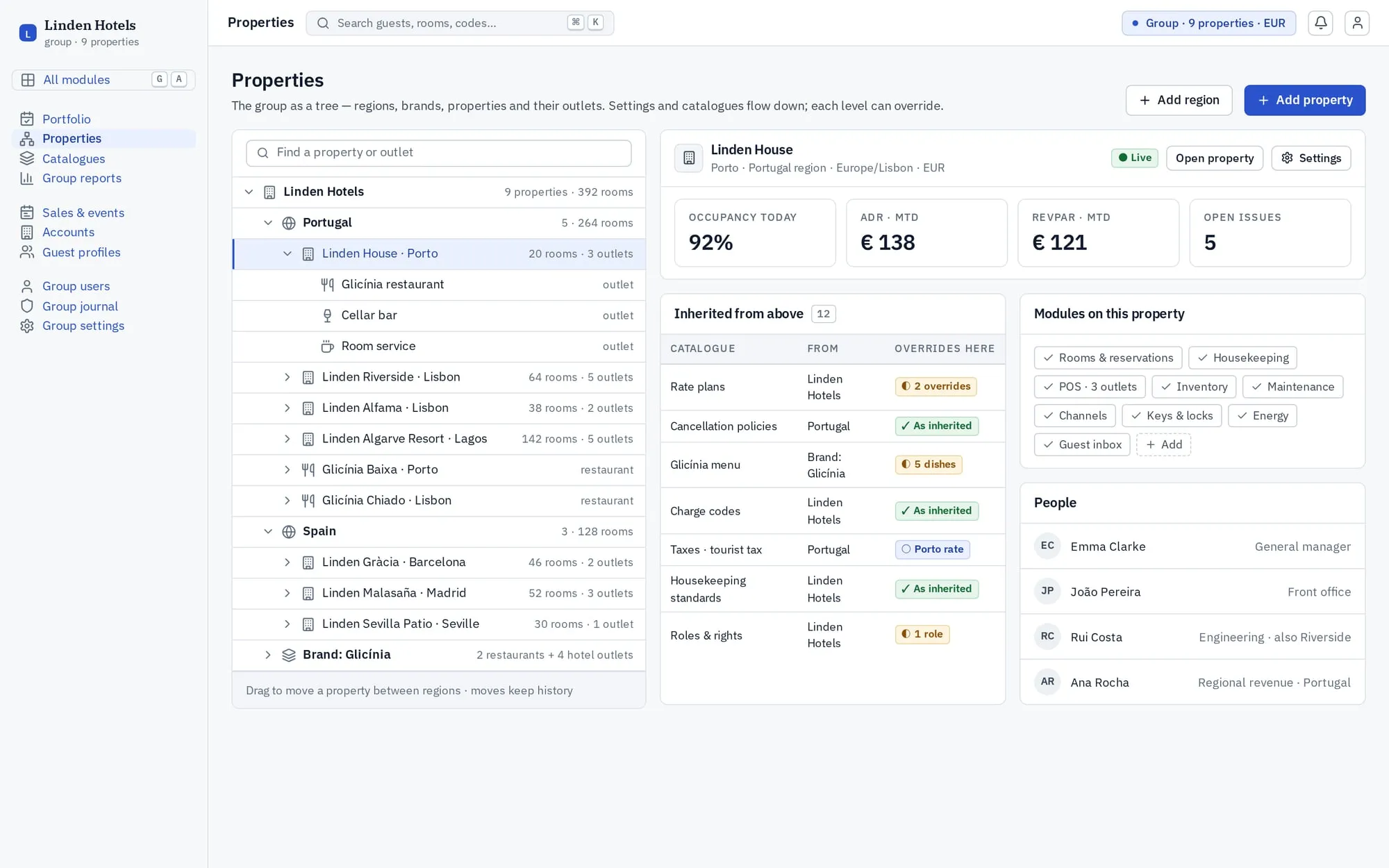The width and height of the screenshot is (1389, 868).
Task: Toggle the Rooms & reservations module chip
Action: coord(1108,358)
